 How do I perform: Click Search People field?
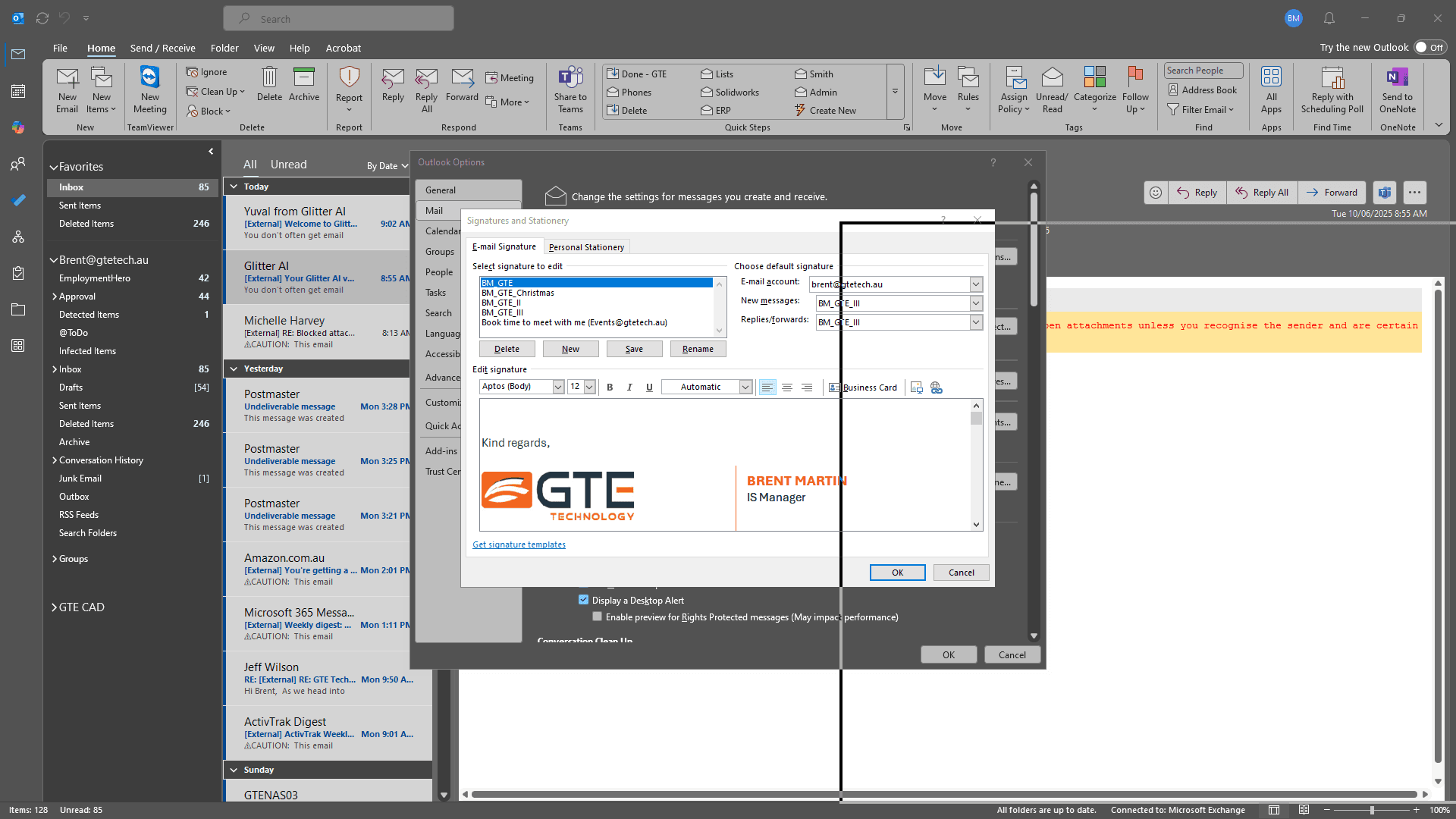(x=1203, y=71)
